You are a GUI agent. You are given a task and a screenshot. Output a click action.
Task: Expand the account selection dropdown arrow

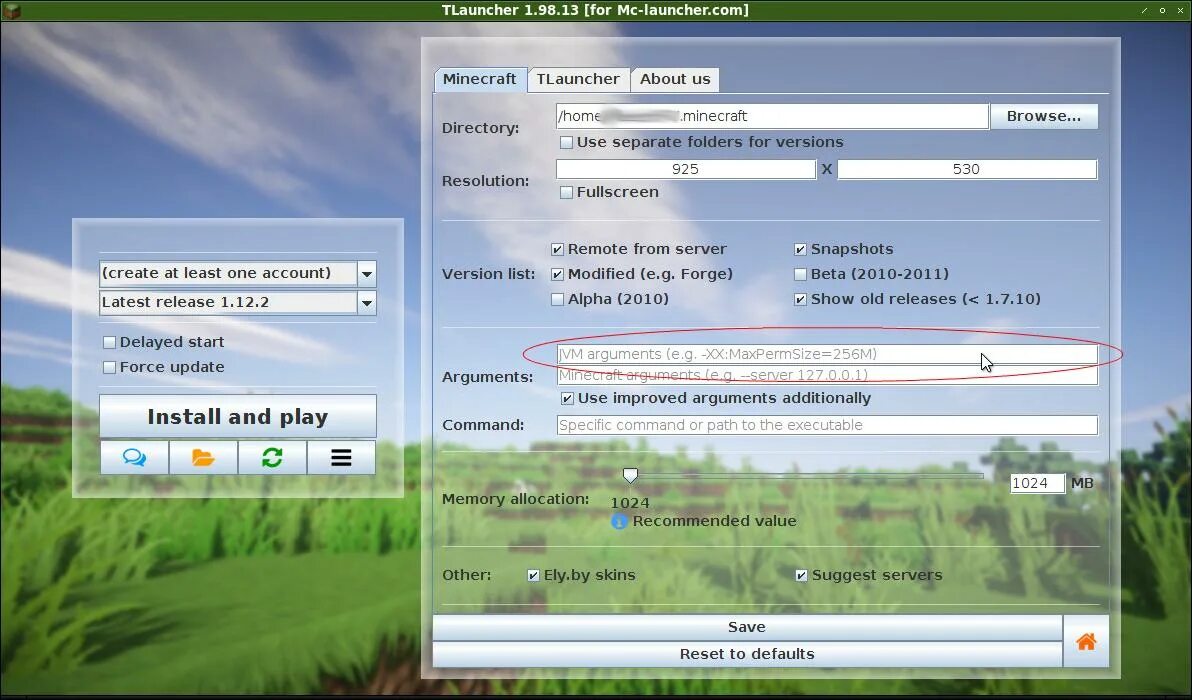point(366,274)
